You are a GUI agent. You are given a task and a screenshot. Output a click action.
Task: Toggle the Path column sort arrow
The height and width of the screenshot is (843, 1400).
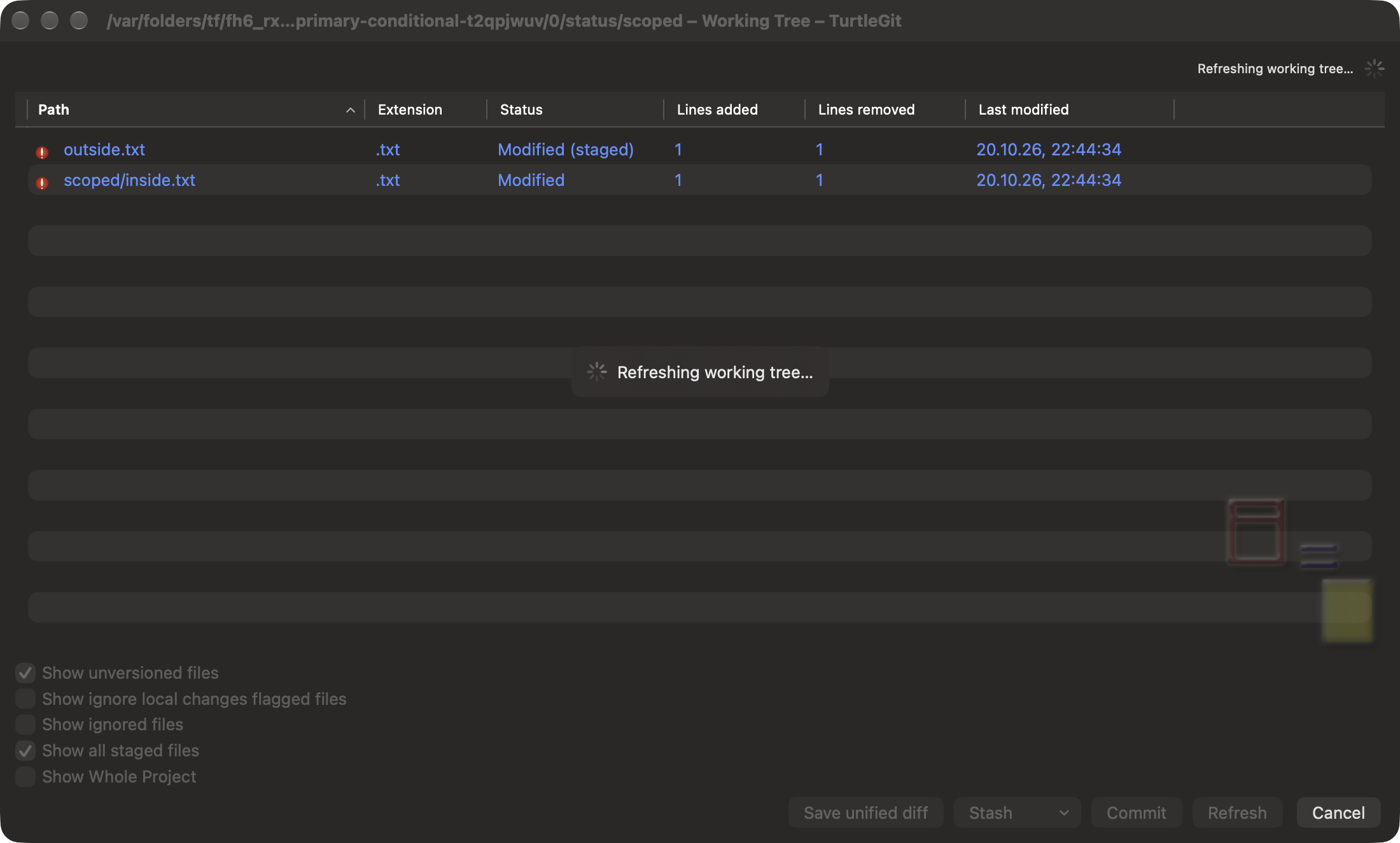(350, 110)
